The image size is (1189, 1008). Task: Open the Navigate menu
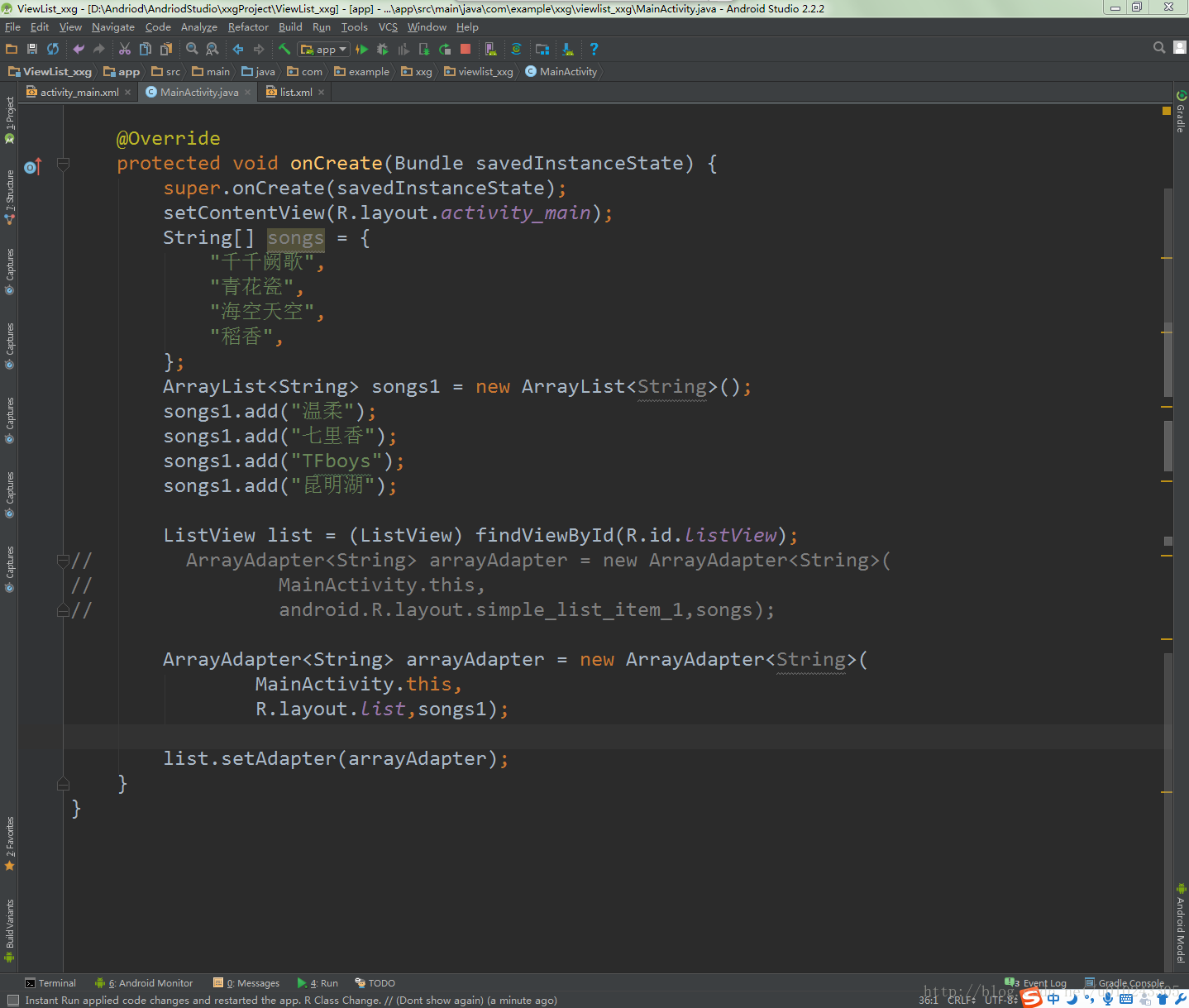pyautogui.click(x=113, y=27)
